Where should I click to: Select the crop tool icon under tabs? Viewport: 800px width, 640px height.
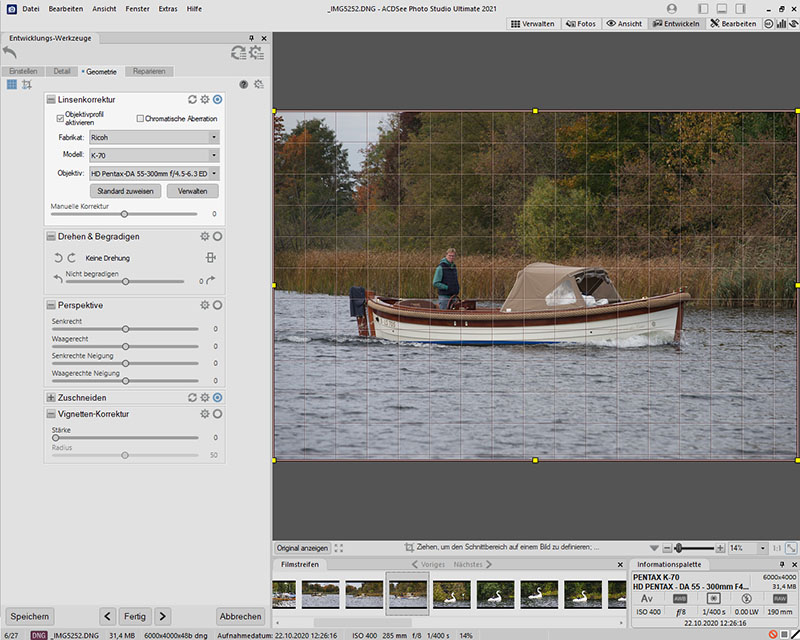[x=27, y=85]
